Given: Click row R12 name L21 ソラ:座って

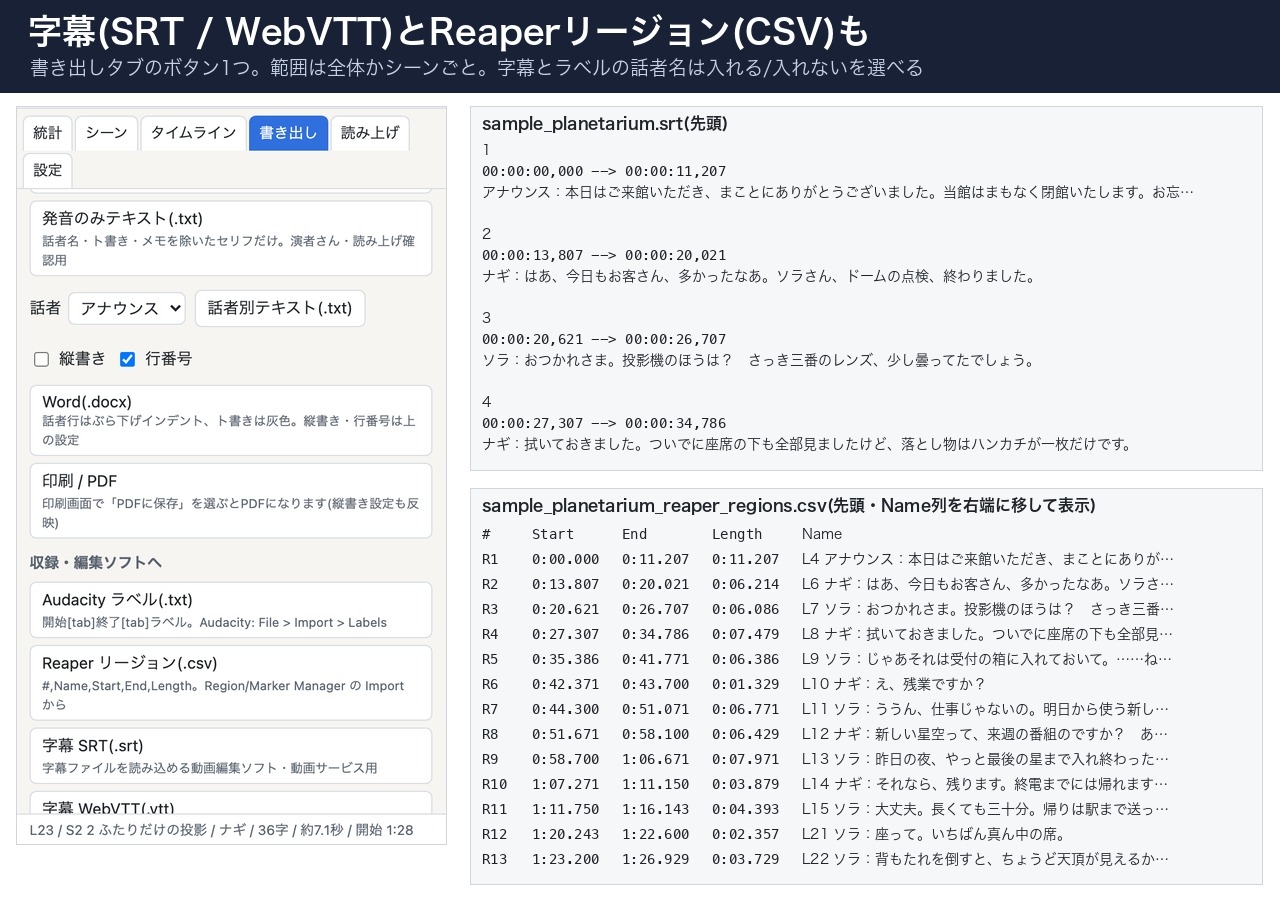Looking at the screenshot, I should pyautogui.click(x=934, y=834).
